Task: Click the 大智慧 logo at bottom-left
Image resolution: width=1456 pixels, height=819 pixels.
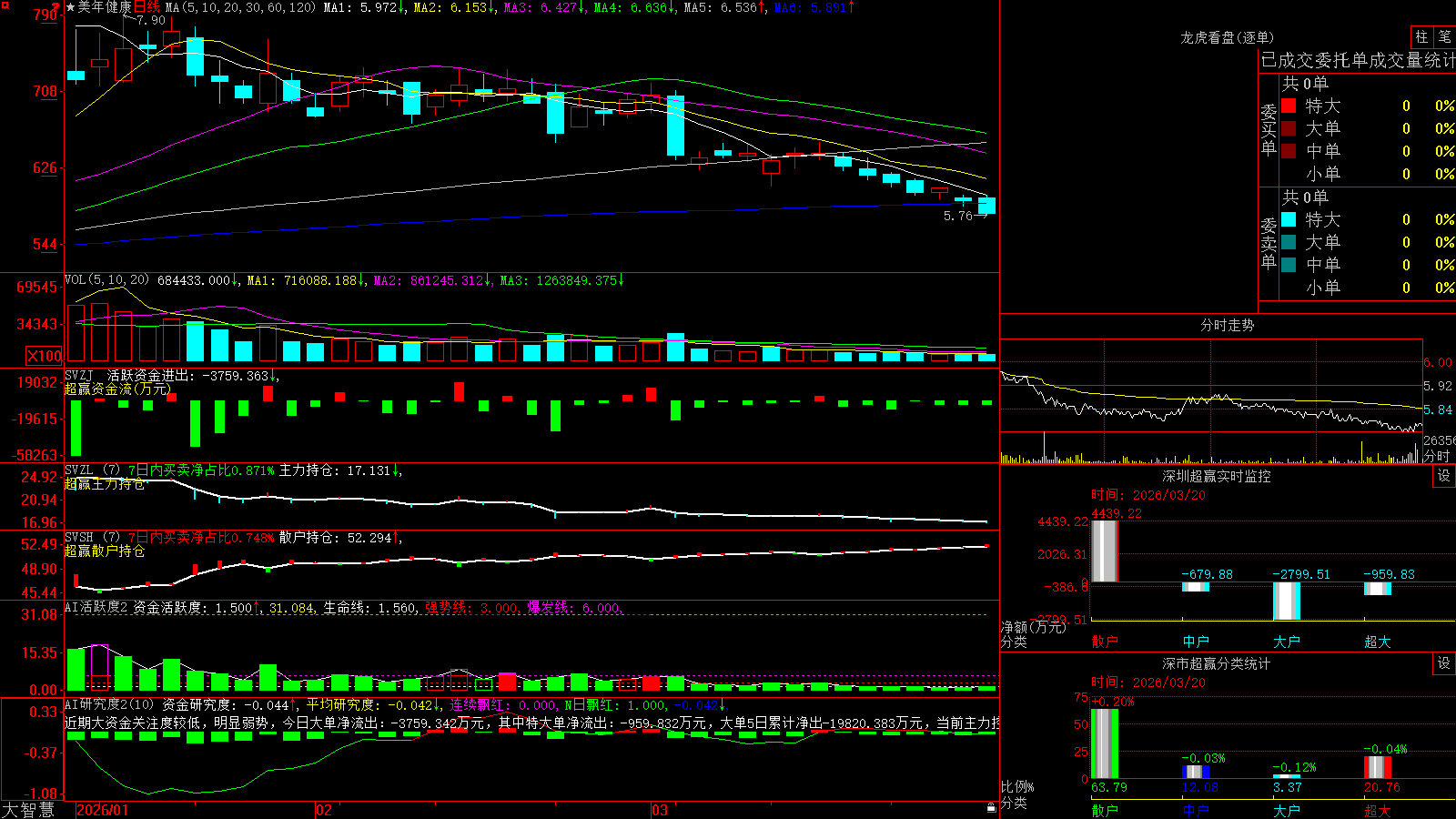Action: pyautogui.click(x=28, y=810)
